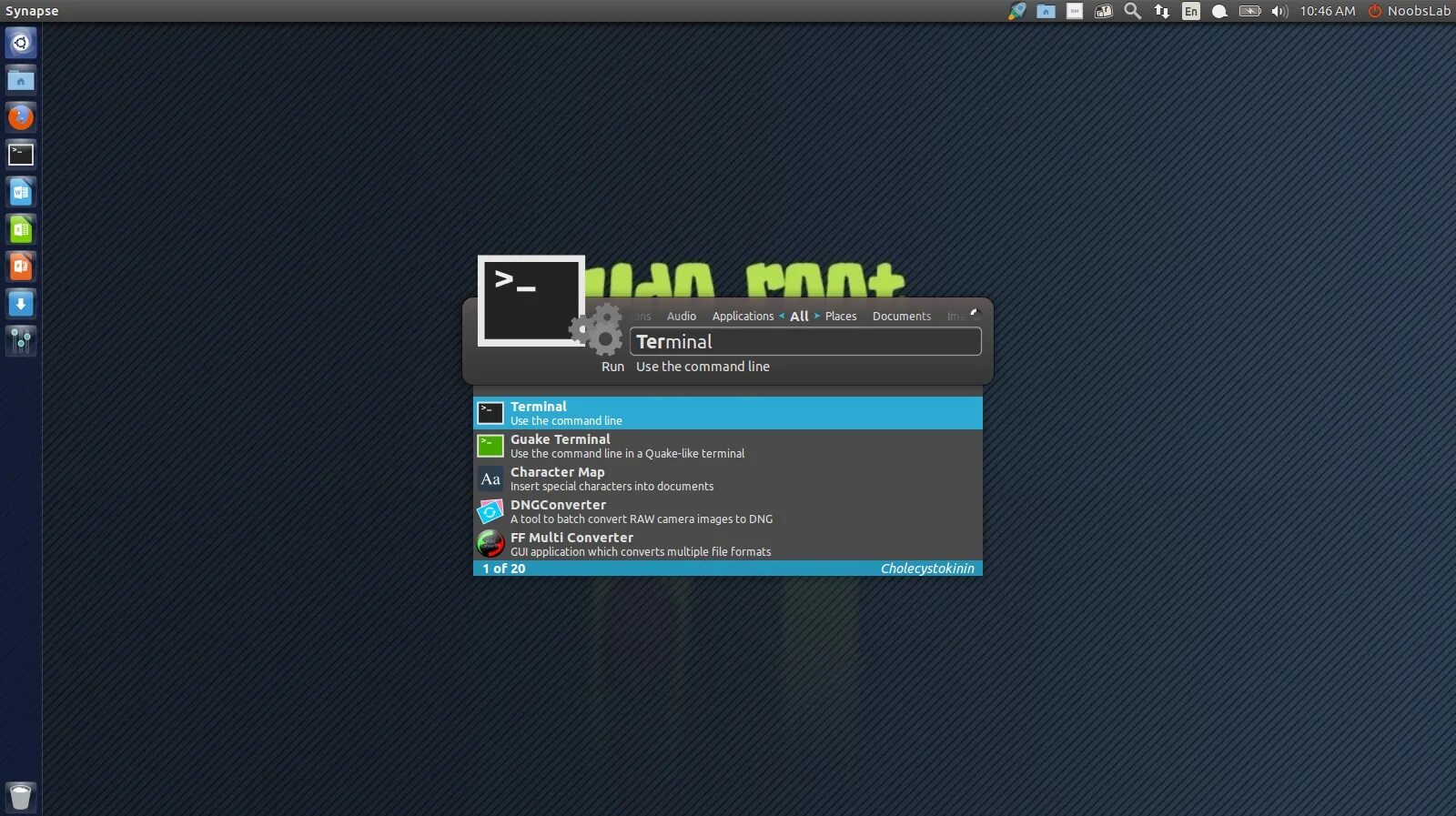This screenshot has height=816, width=1456.
Task: Select the All category in Synapse
Action: pyautogui.click(x=799, y=317)
